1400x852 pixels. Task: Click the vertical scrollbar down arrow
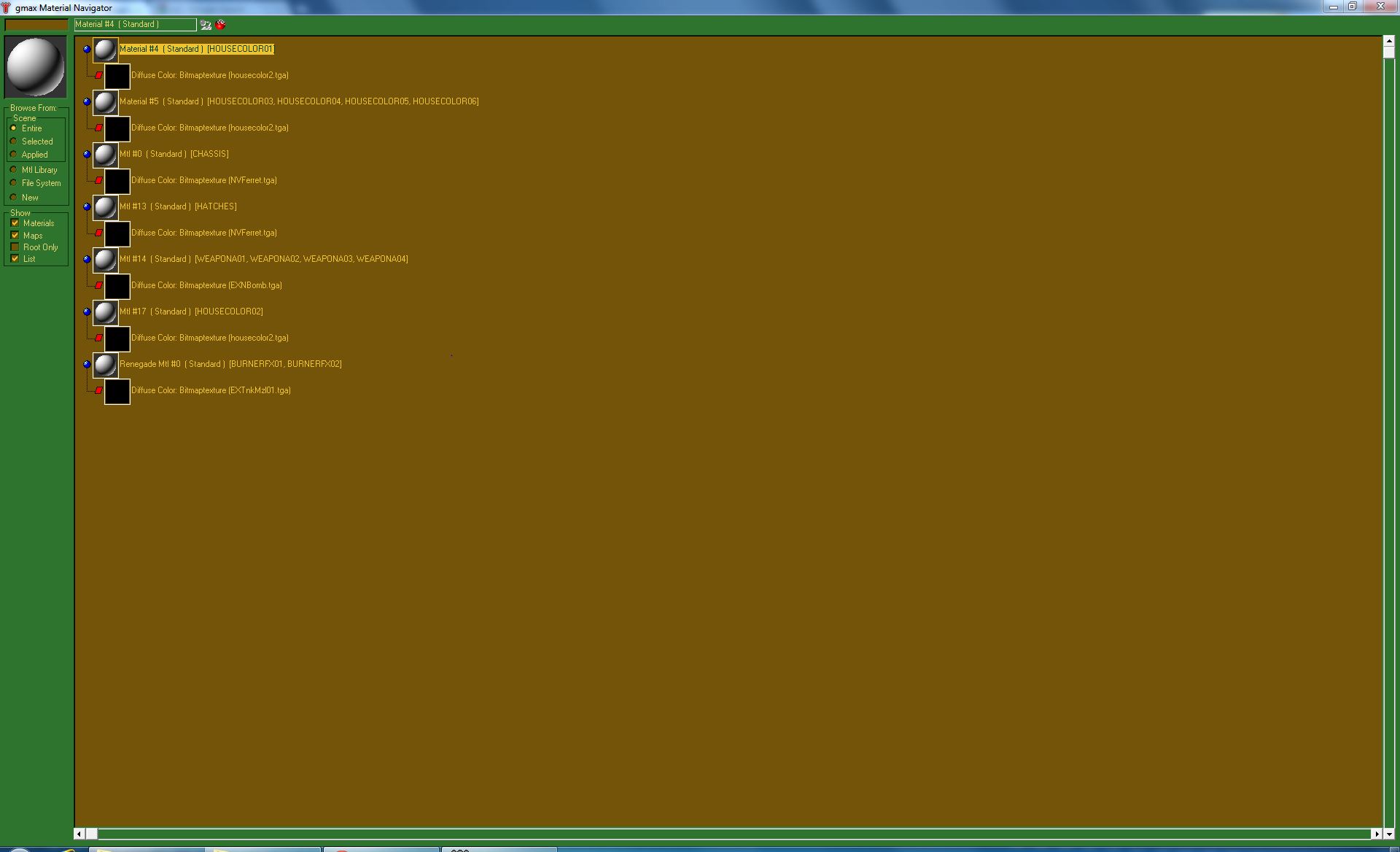[1389, 834]
